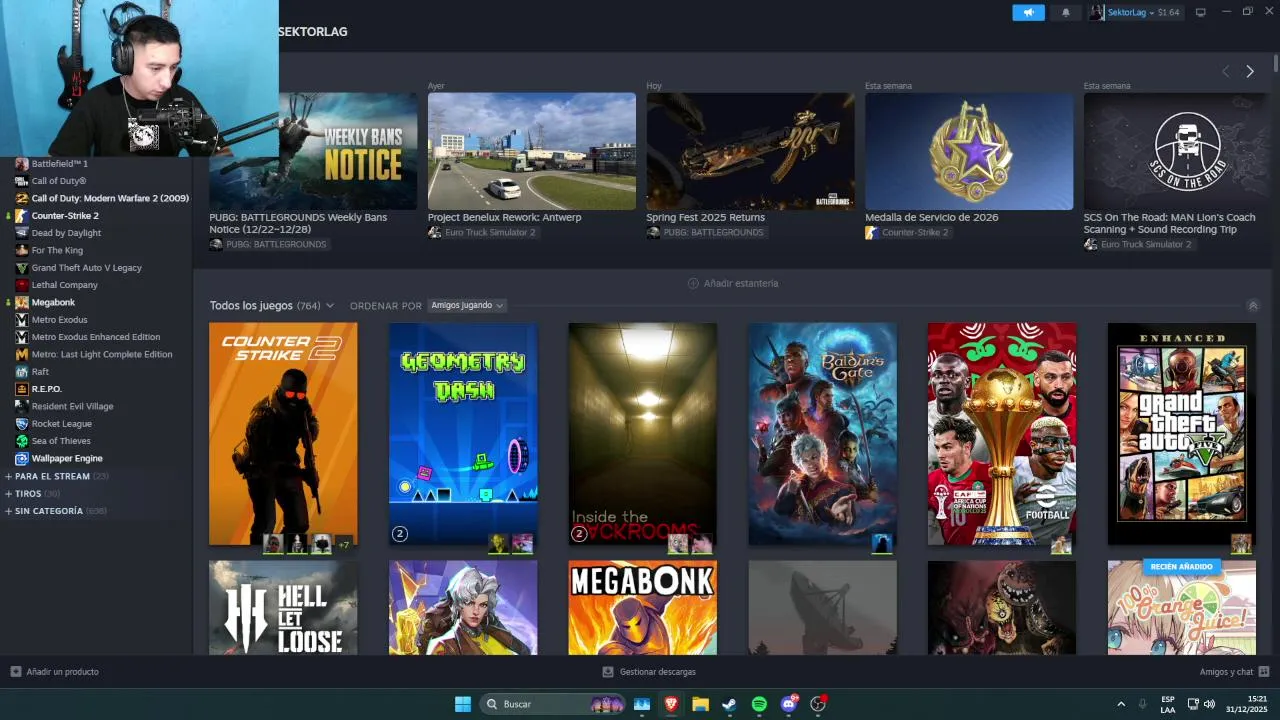Click Añadir un producto
Image resolution: width=1280 pixels, height=720 pixels.
coord(55,672)
